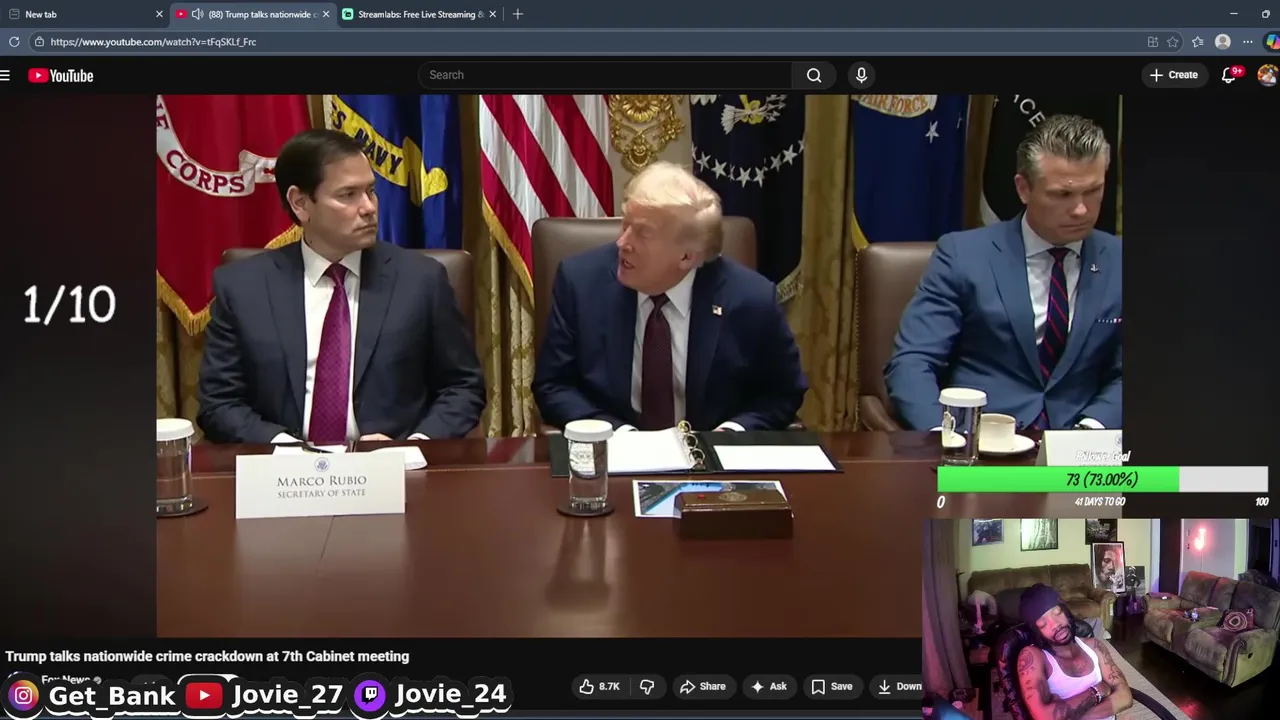The width and height of the screenshot is (1280, 720).
Task: Switch to Streamlabs Free Live Streaming tab
Action: [419, 14]
